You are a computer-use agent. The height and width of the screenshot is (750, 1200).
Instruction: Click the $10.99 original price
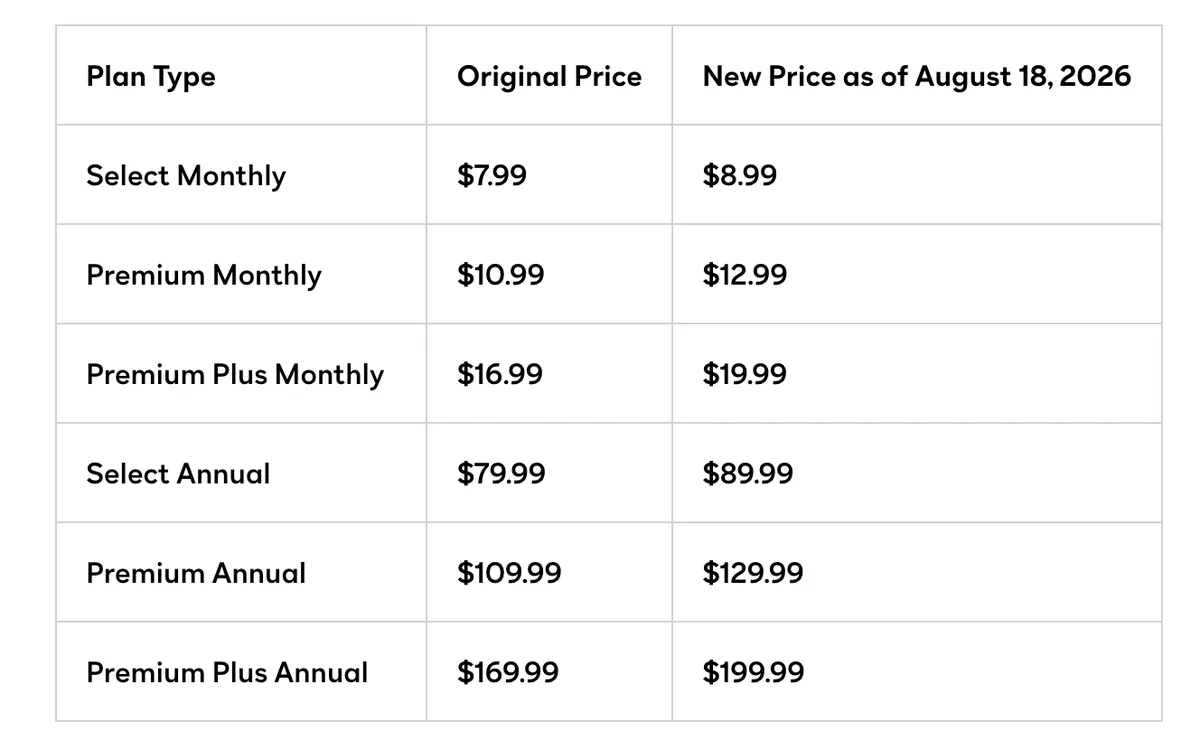coord(501,275)
